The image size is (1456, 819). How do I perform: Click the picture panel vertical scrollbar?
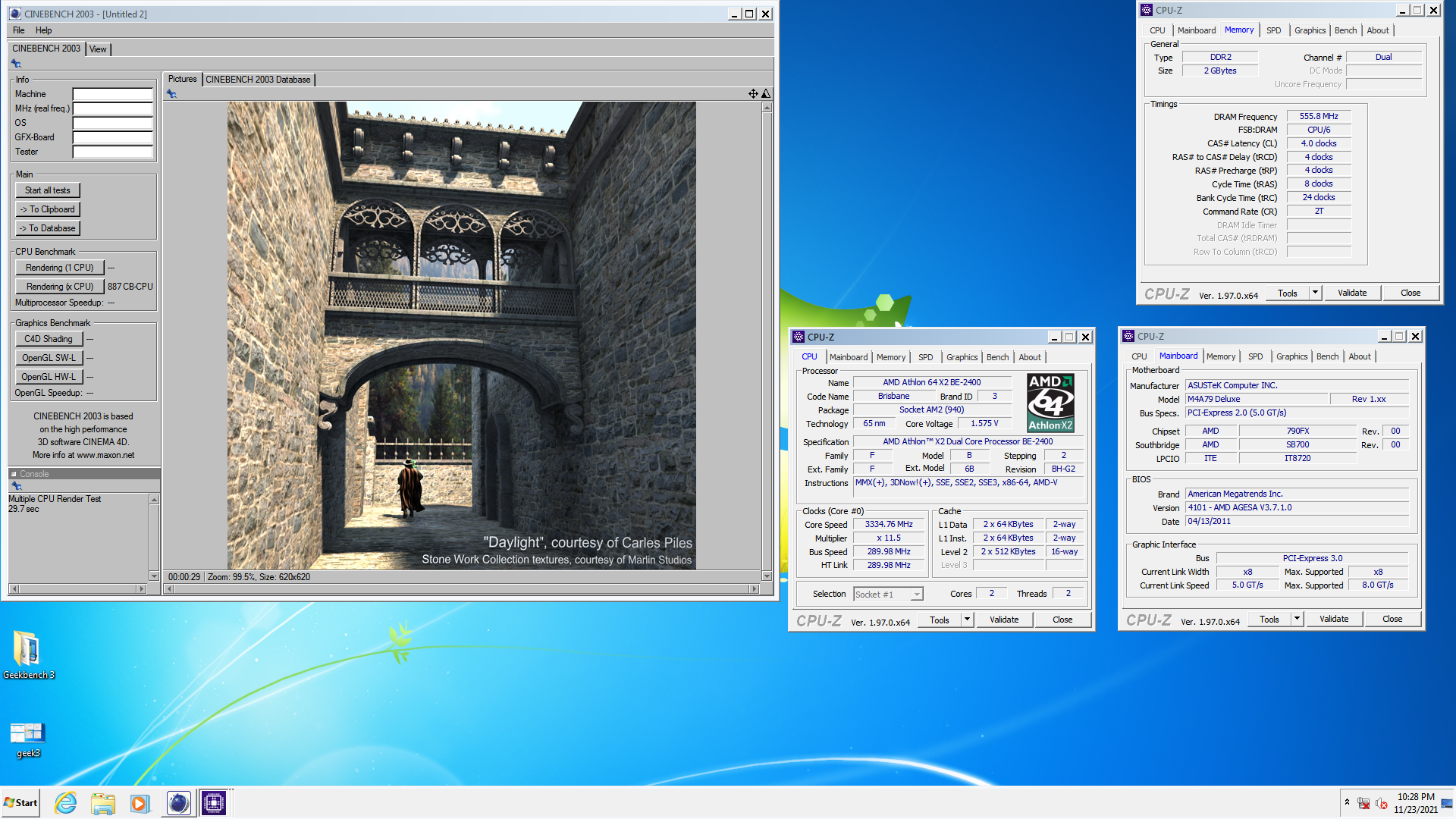(x=767, y=342)
